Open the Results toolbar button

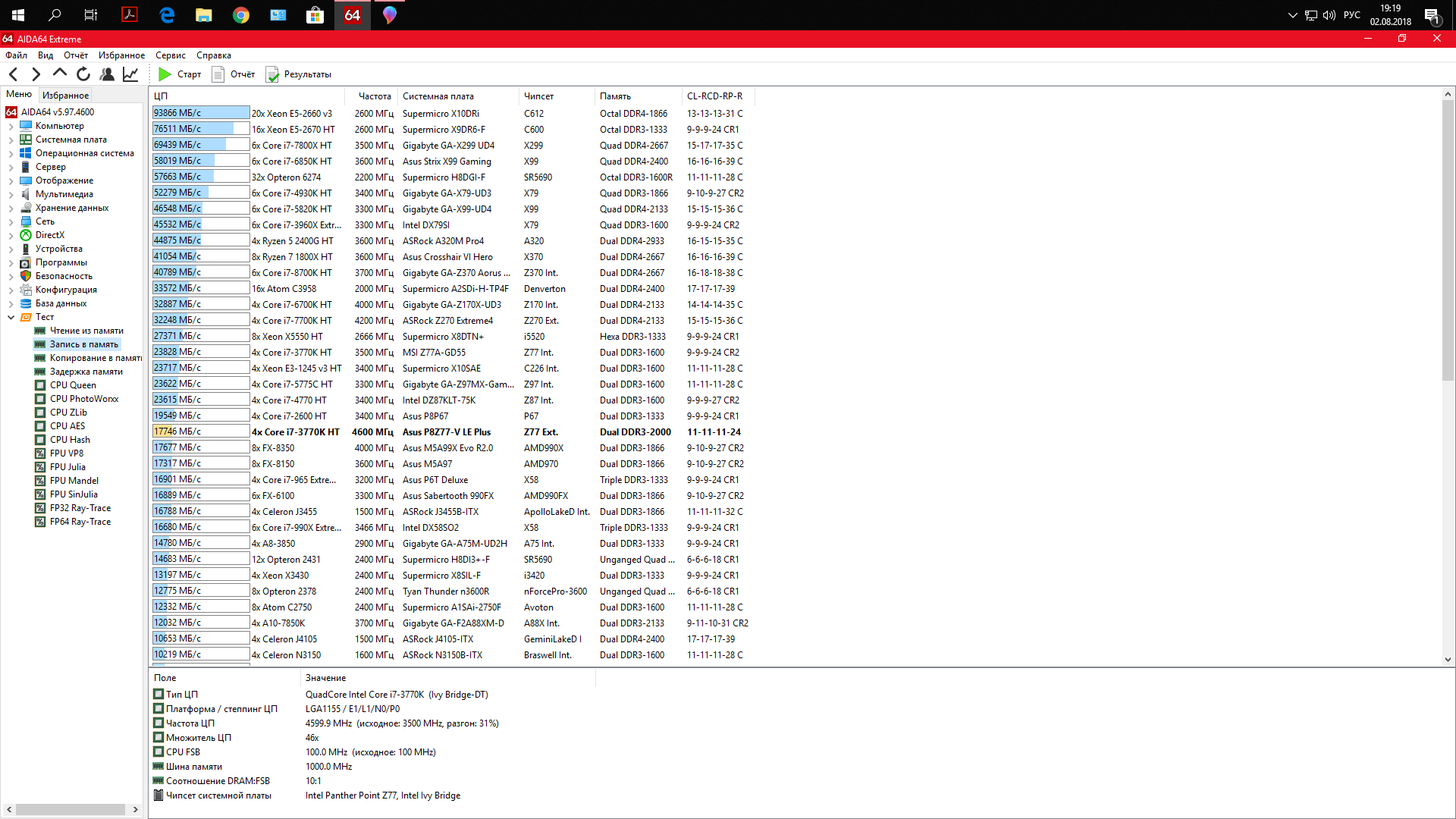299,74
